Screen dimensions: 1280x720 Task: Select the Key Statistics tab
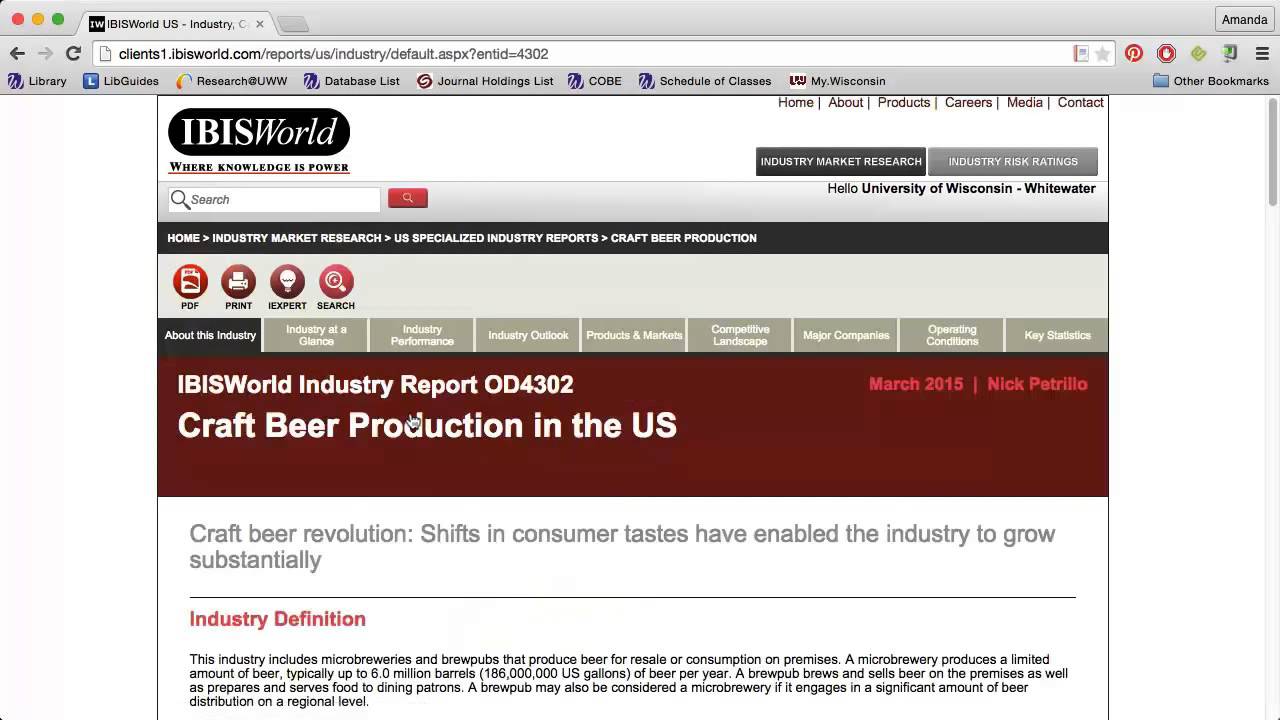pyautogui.click(x=1057, y=335)
